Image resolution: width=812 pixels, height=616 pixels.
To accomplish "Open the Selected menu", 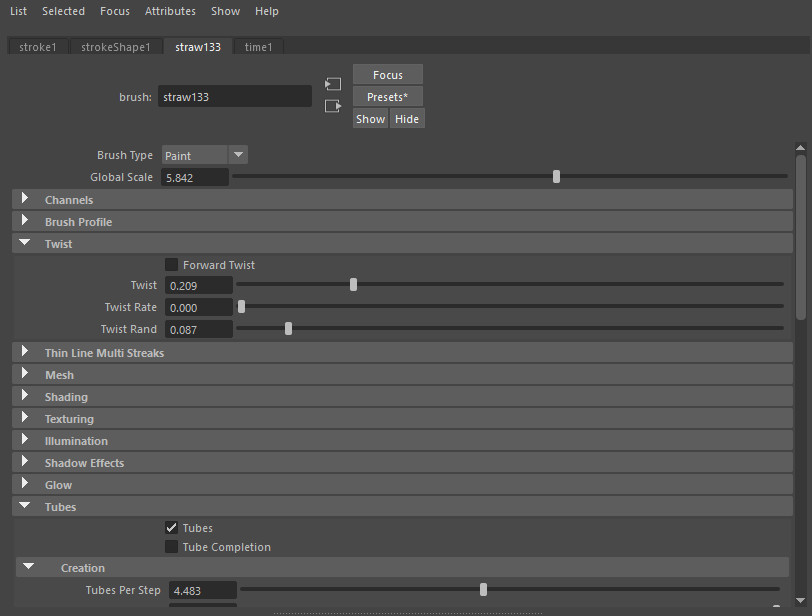I will pyautogui.click(x=63, y=11).
